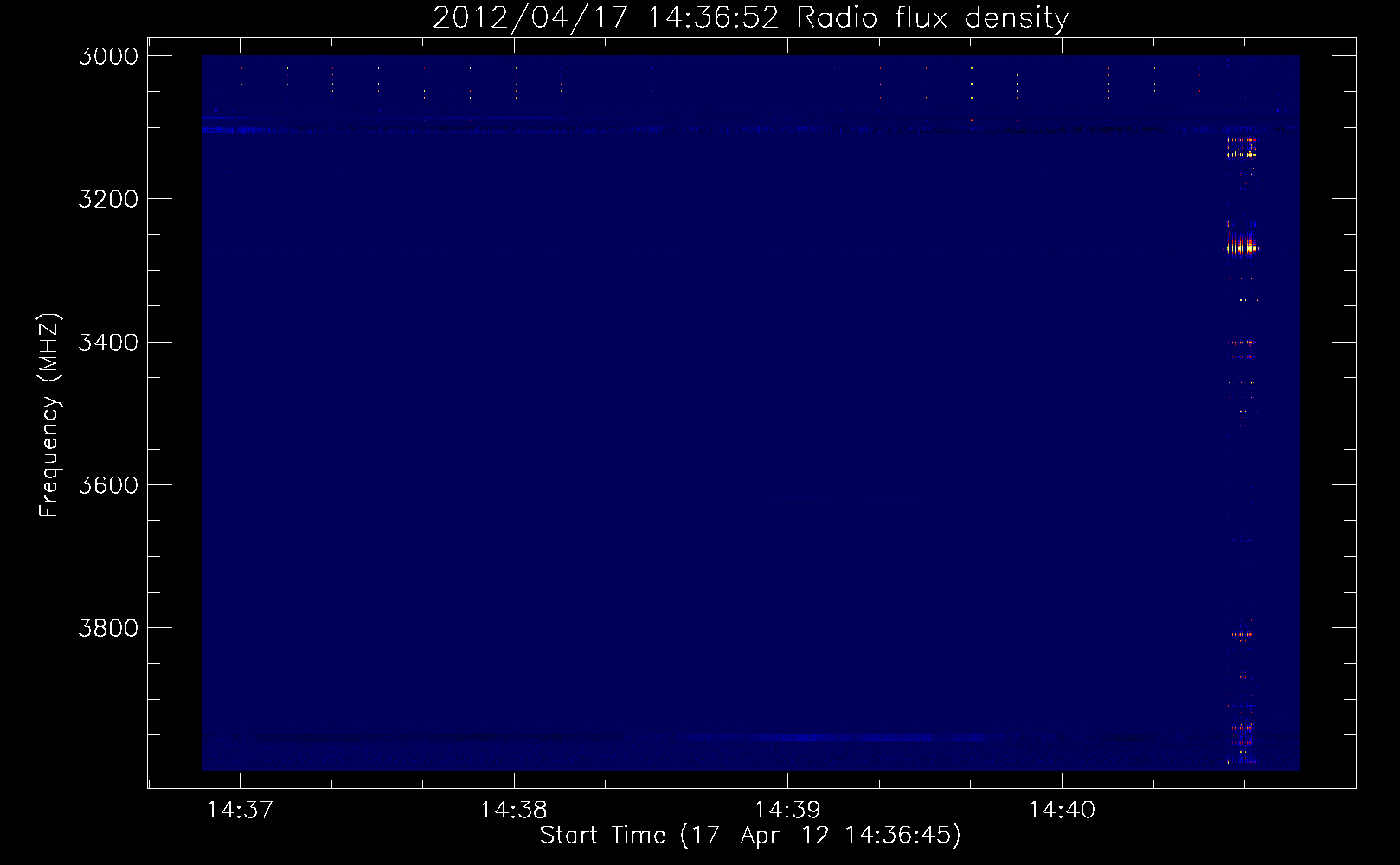Click the bright burst near 3270 MHz
Image resolution: width=1400 pixels, height=865 pixels.
click(x=1242, y=247)
